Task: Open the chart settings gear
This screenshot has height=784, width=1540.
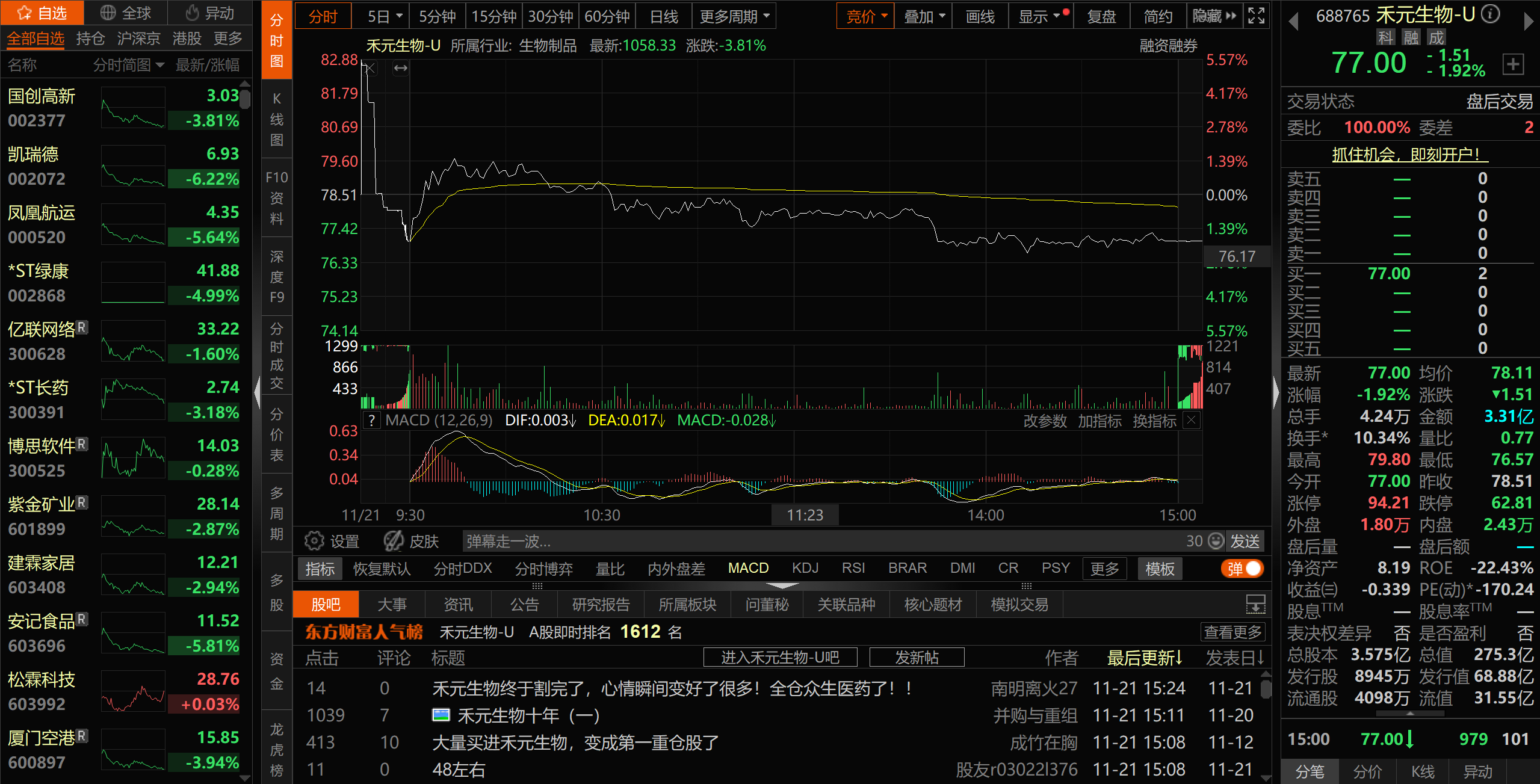Action: click(314, 541)
